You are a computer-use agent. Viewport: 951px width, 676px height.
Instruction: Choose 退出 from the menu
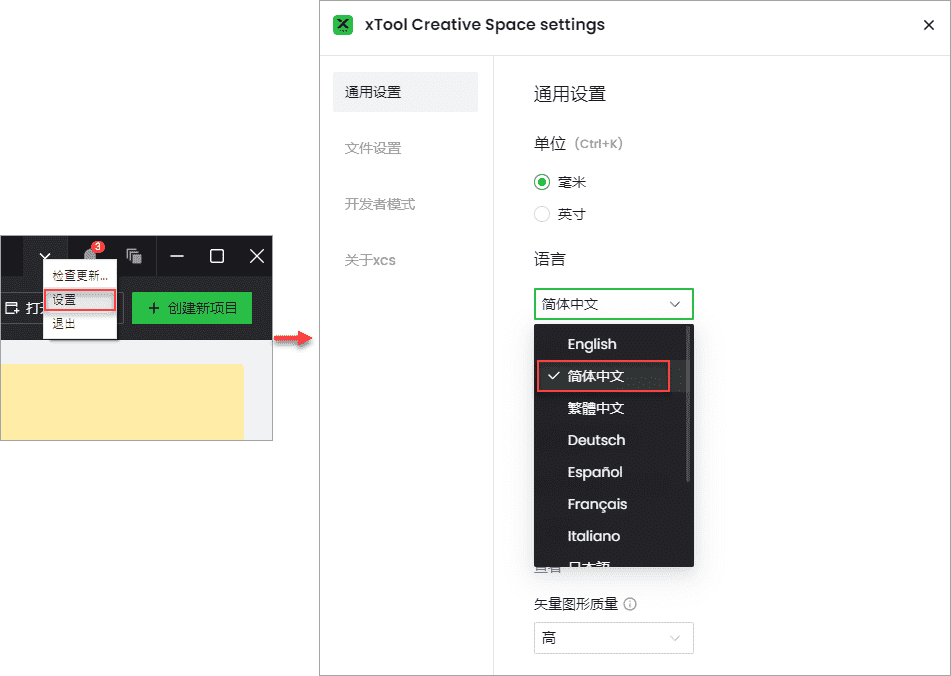click(x=80, y=324)
